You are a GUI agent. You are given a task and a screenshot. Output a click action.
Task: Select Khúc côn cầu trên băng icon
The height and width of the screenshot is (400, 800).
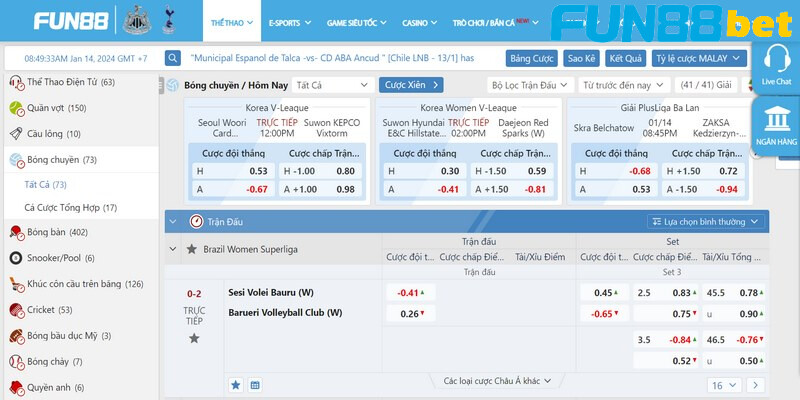[16, 284]
